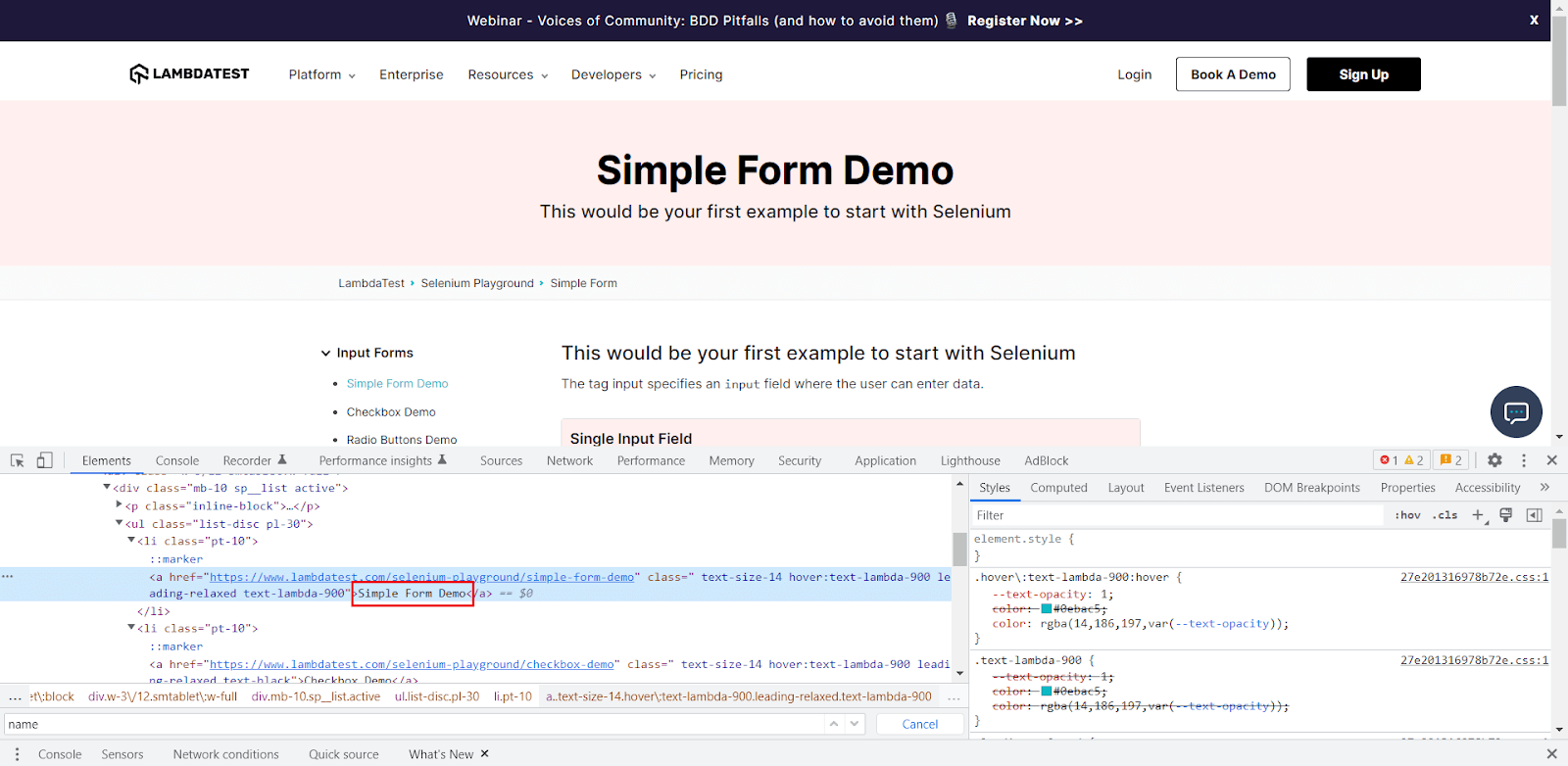
Task: Open the Application tab
Action: pos(885,460)
